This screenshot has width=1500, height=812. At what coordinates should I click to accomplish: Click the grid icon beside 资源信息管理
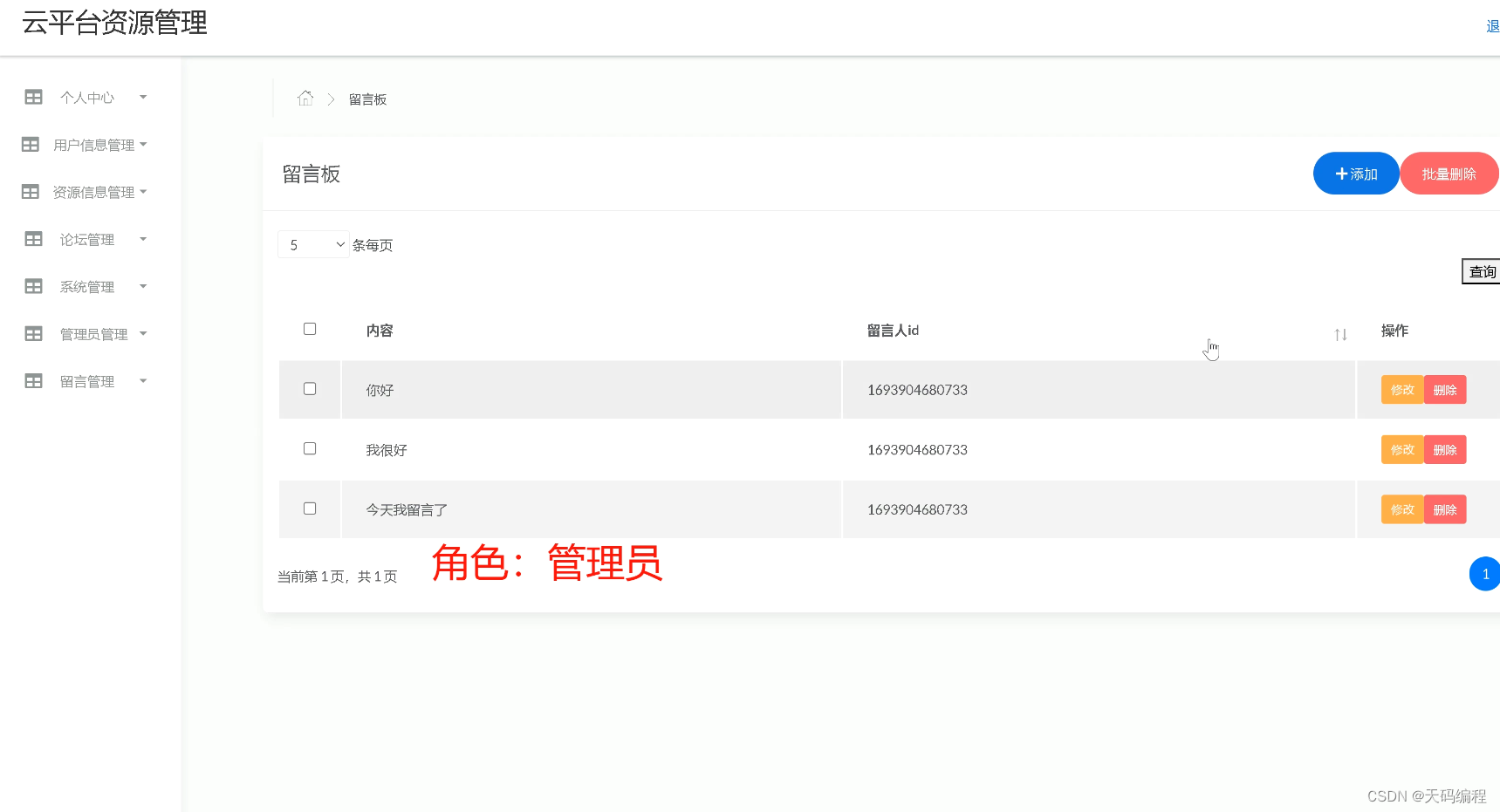[31, 191]
